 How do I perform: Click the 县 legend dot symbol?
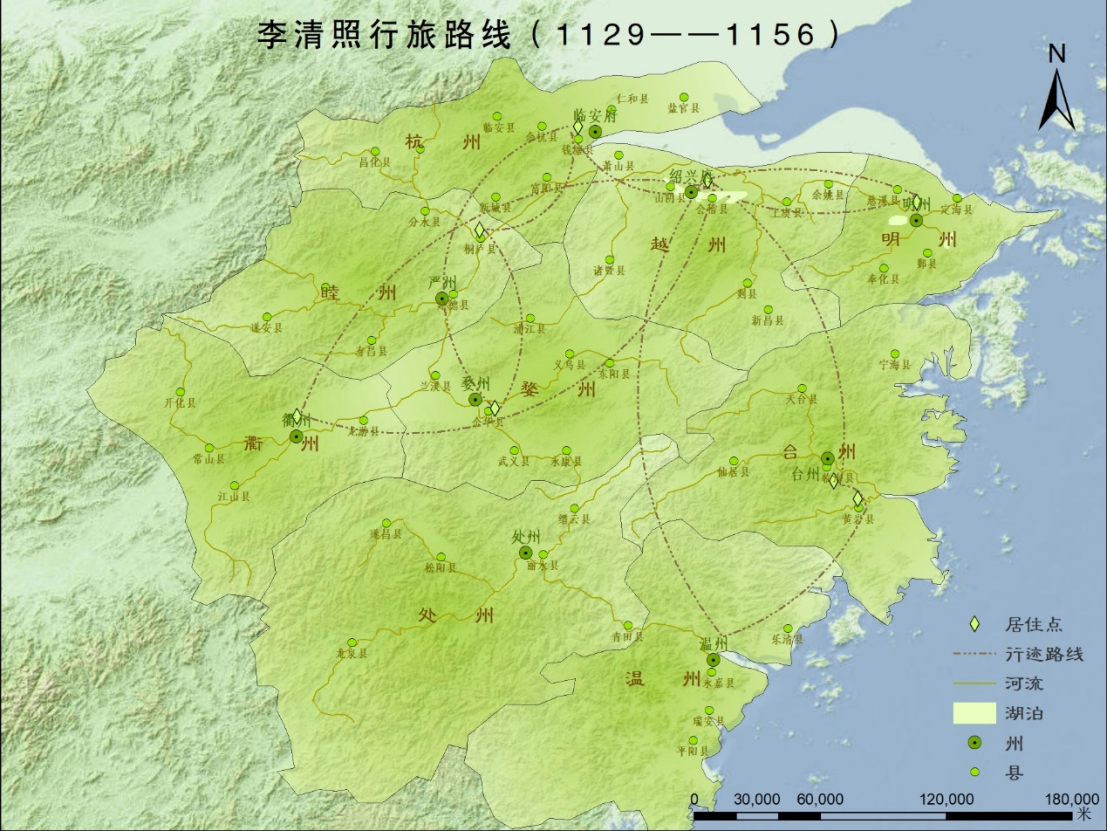(975, 772)
